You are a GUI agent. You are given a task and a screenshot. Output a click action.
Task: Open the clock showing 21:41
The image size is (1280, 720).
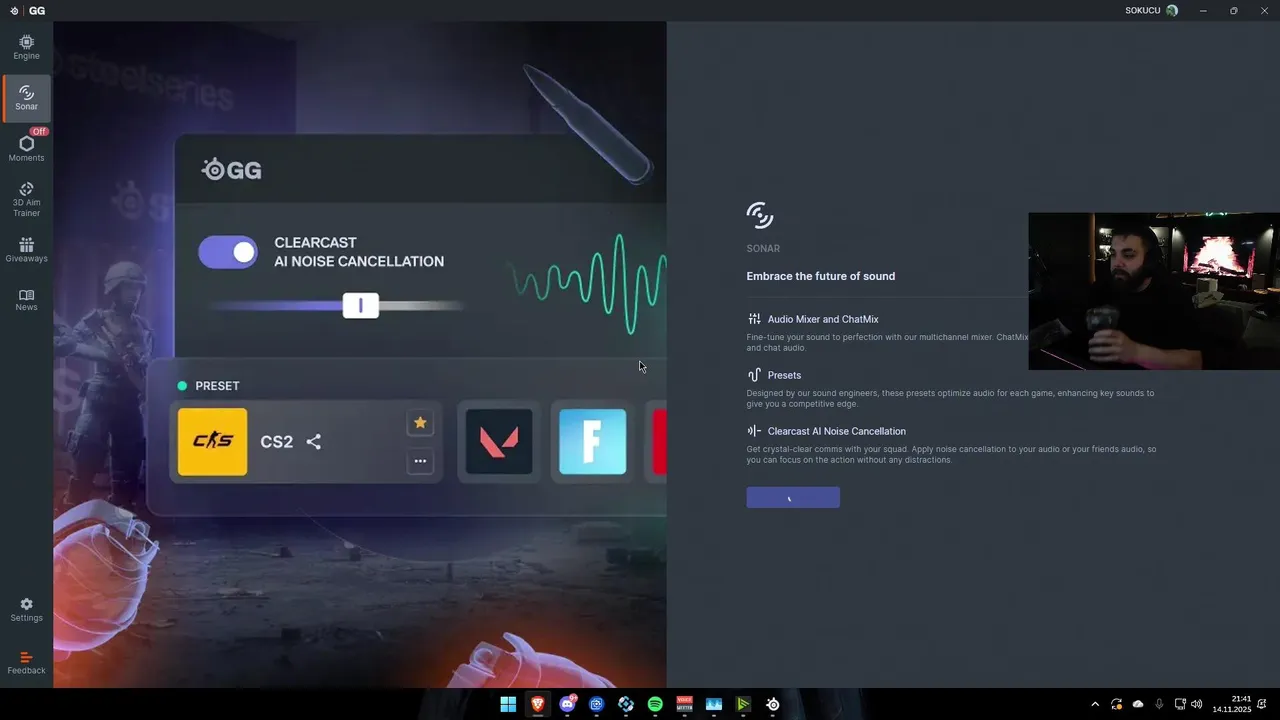[x=1232, y=704]
